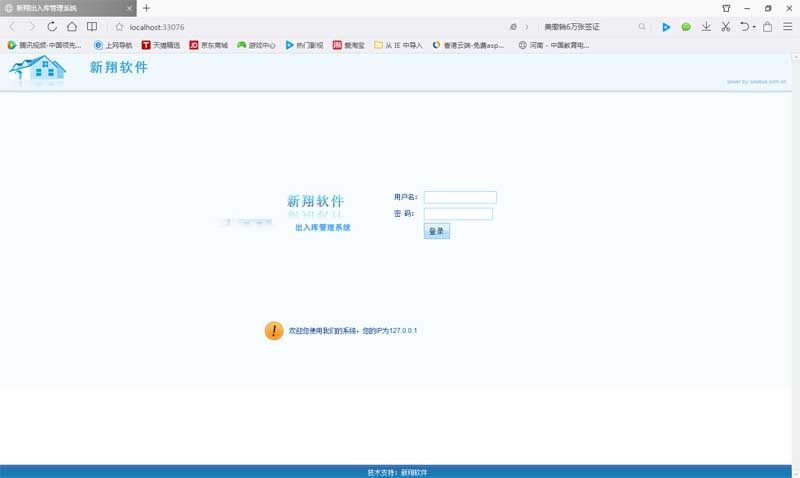Open a new tab with the plus button
The height and width of the screenshot is (478, 800).
[146, 8]
